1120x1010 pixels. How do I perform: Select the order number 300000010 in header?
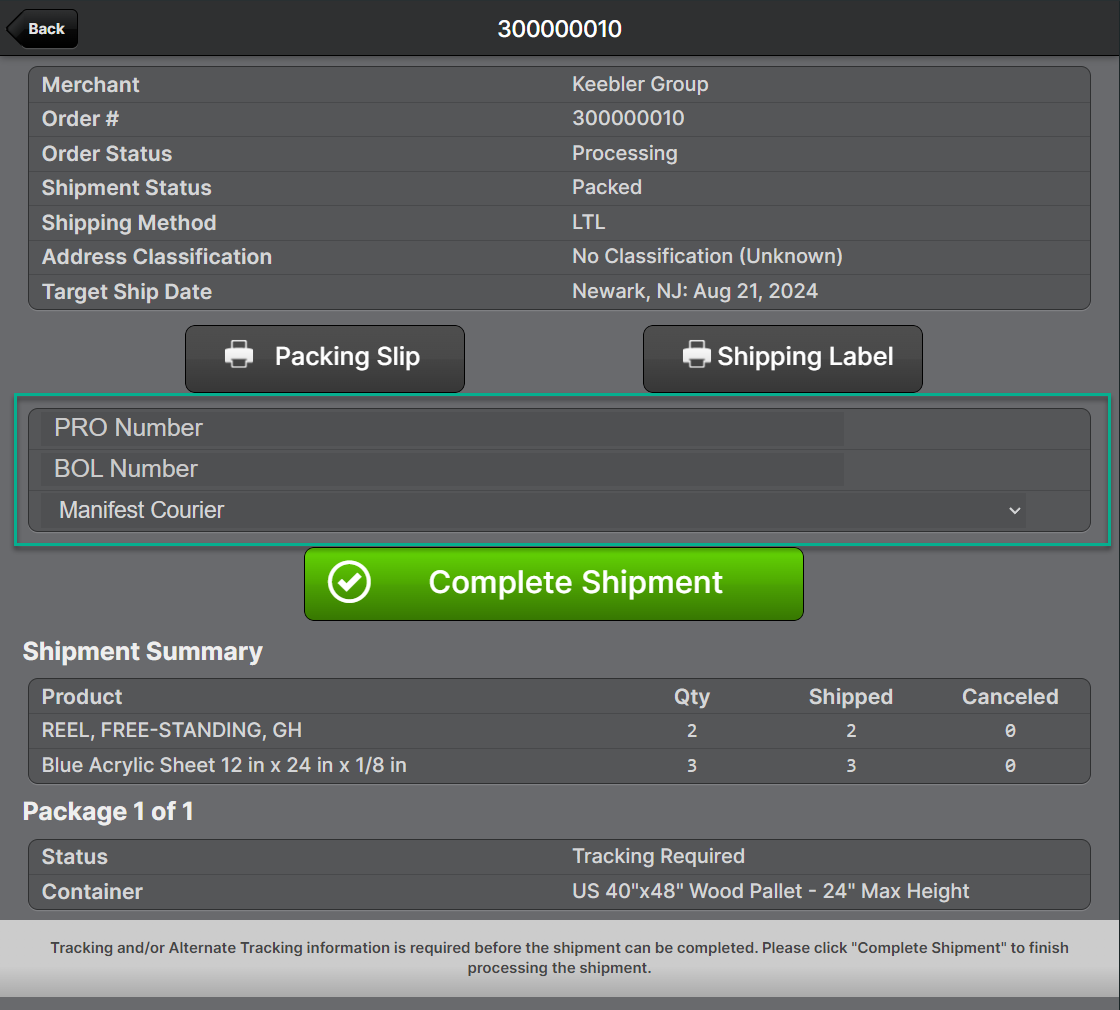(559, 29)
